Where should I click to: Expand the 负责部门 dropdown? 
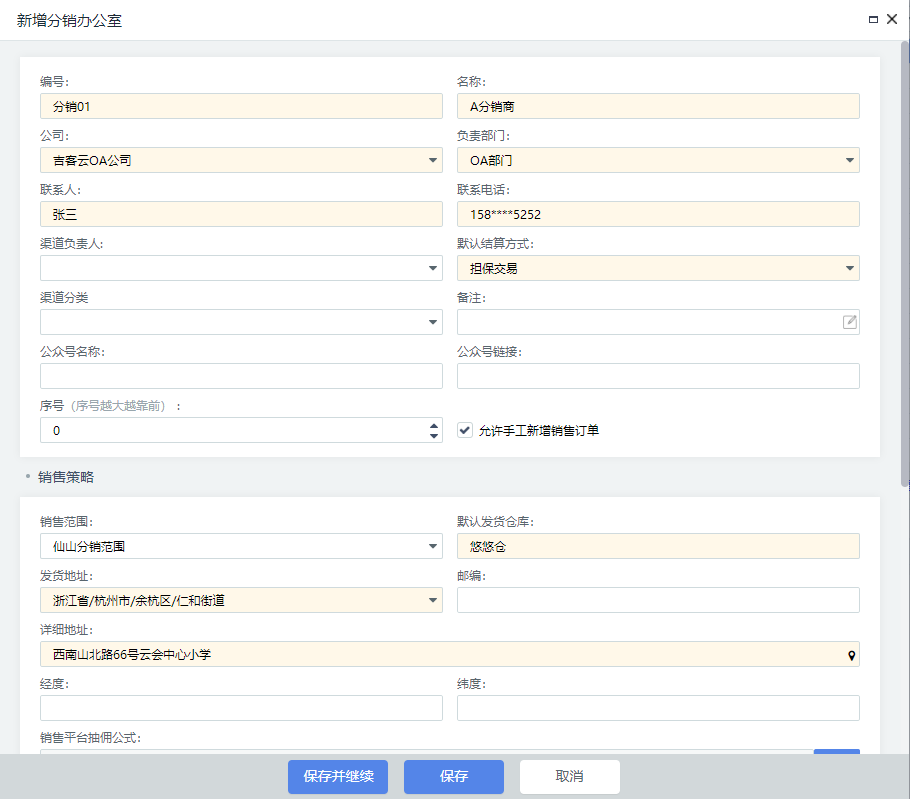850,160
